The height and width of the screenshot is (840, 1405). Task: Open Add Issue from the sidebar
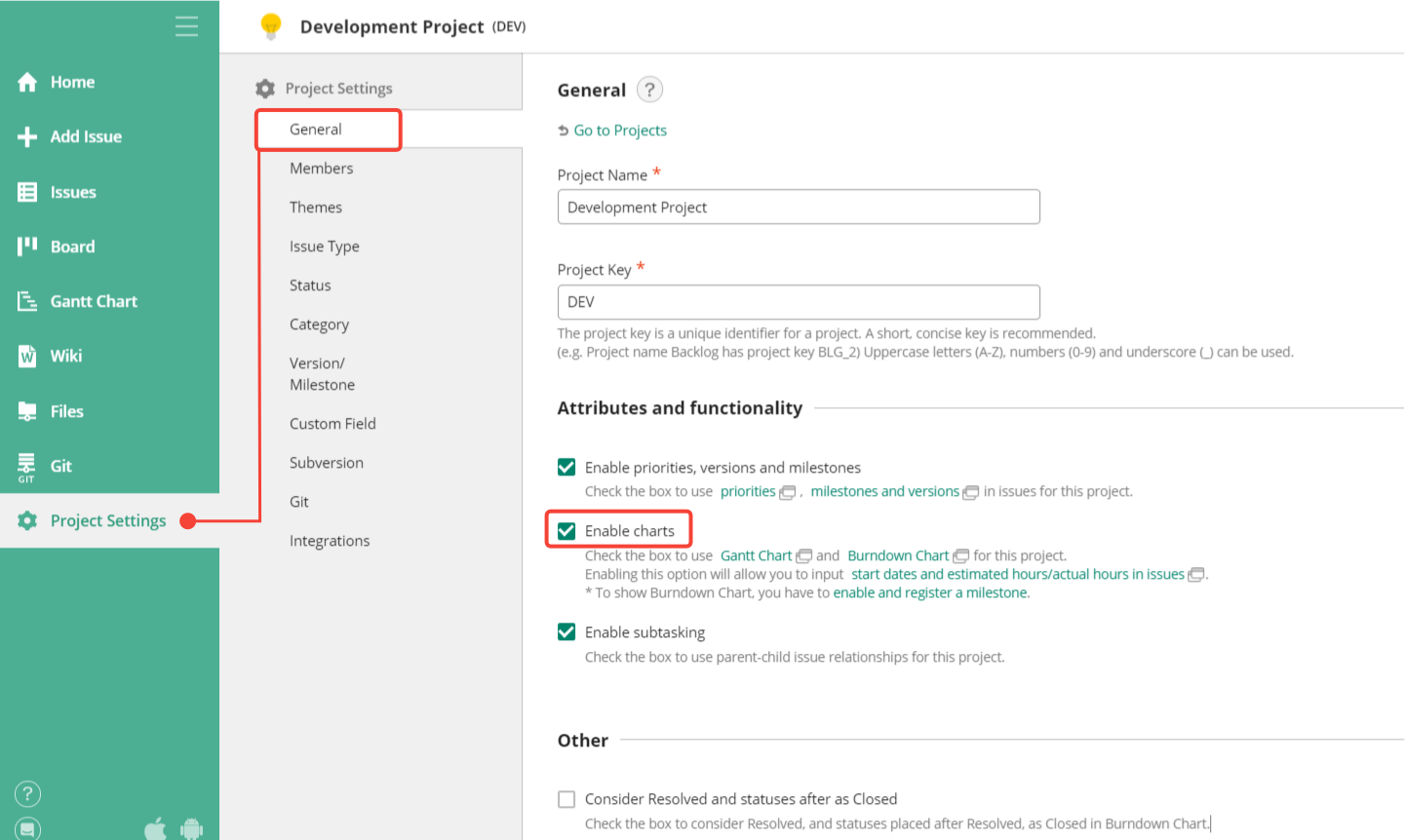(x=69, y=136)
